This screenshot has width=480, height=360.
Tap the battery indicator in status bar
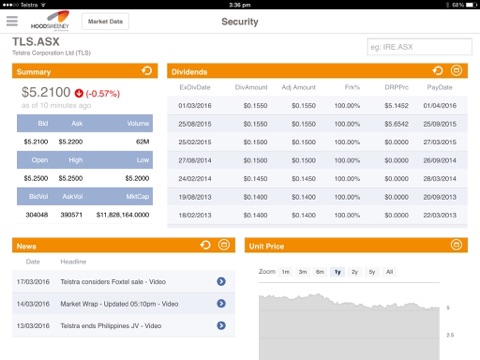click(471, 5)
